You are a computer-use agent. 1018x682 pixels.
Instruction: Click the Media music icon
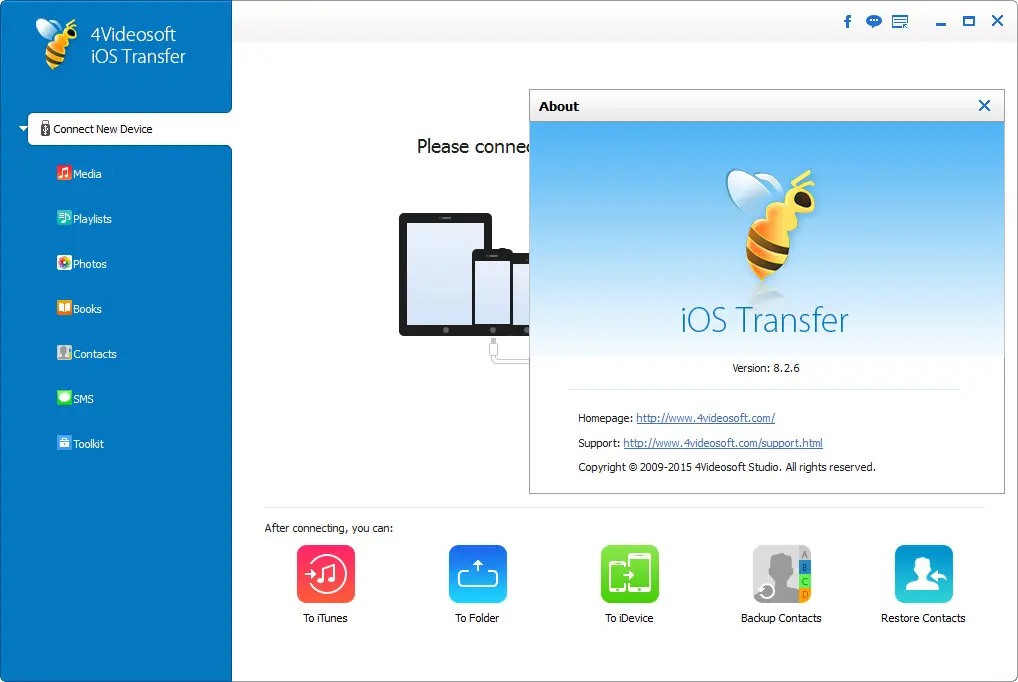(x=64, y=173)
